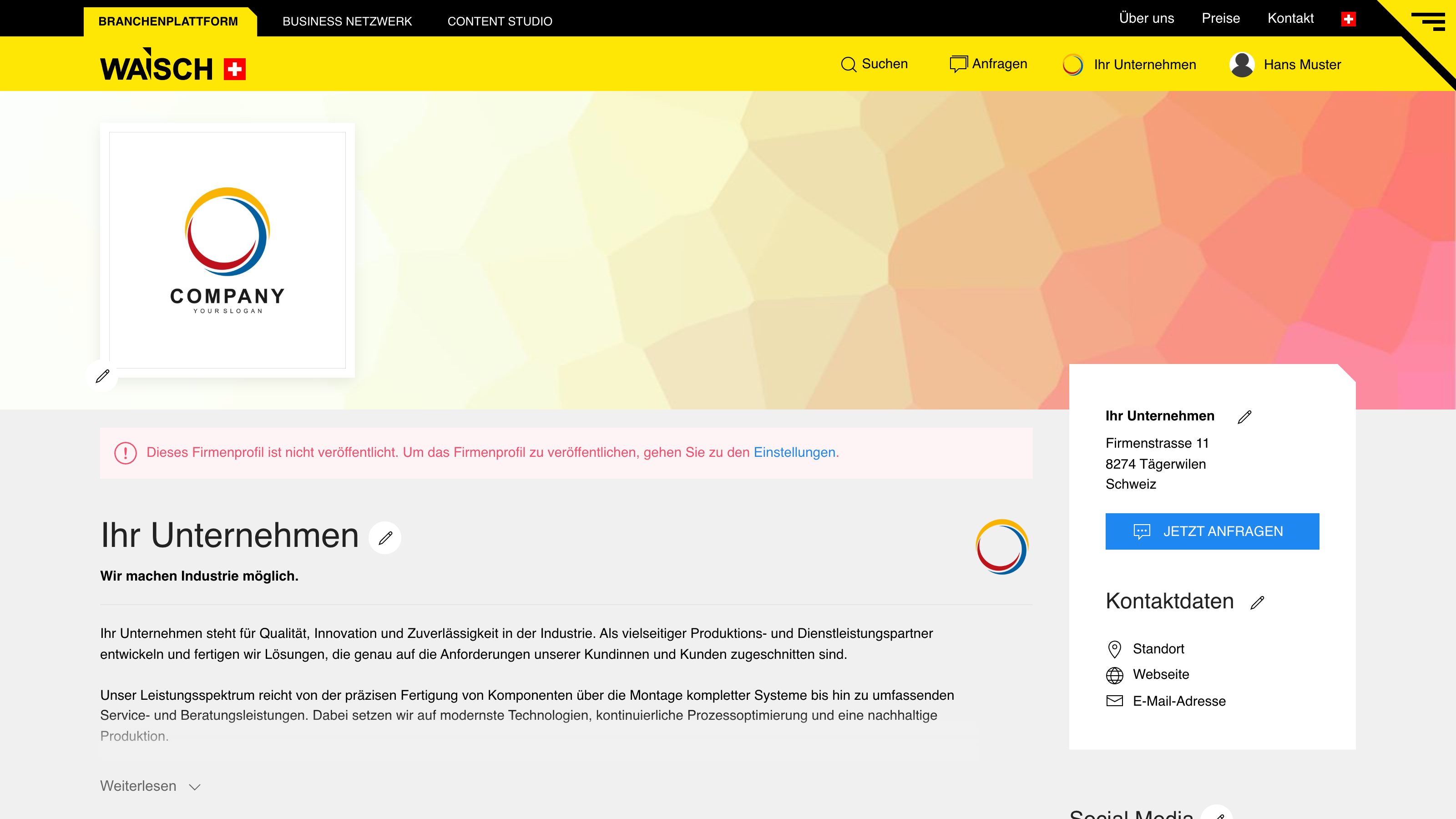Click the search magnifier icon
This screenshot has width=1456, height=819.
tap(849, 65)
